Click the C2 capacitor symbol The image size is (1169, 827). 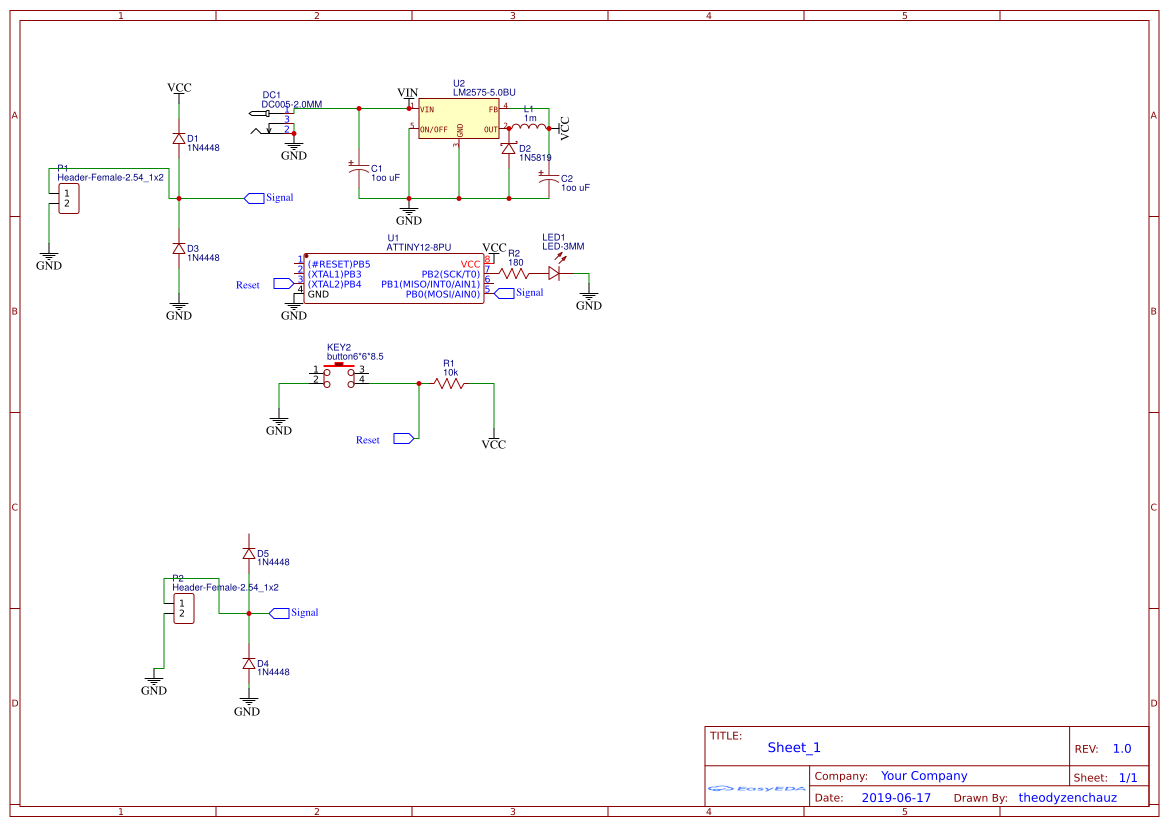coord(549,179)
